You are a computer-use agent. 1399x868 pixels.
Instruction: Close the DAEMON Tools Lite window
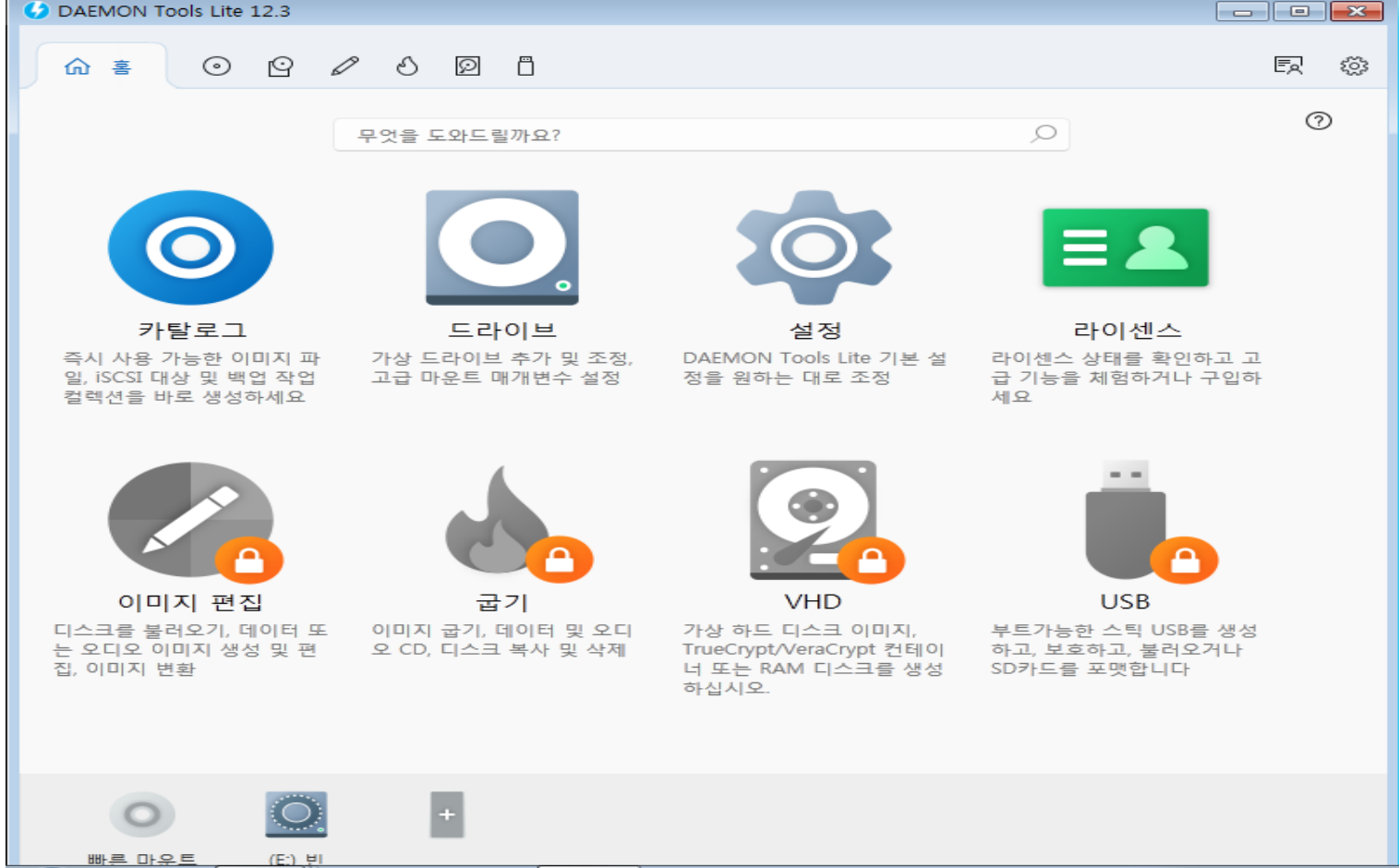1357,11
